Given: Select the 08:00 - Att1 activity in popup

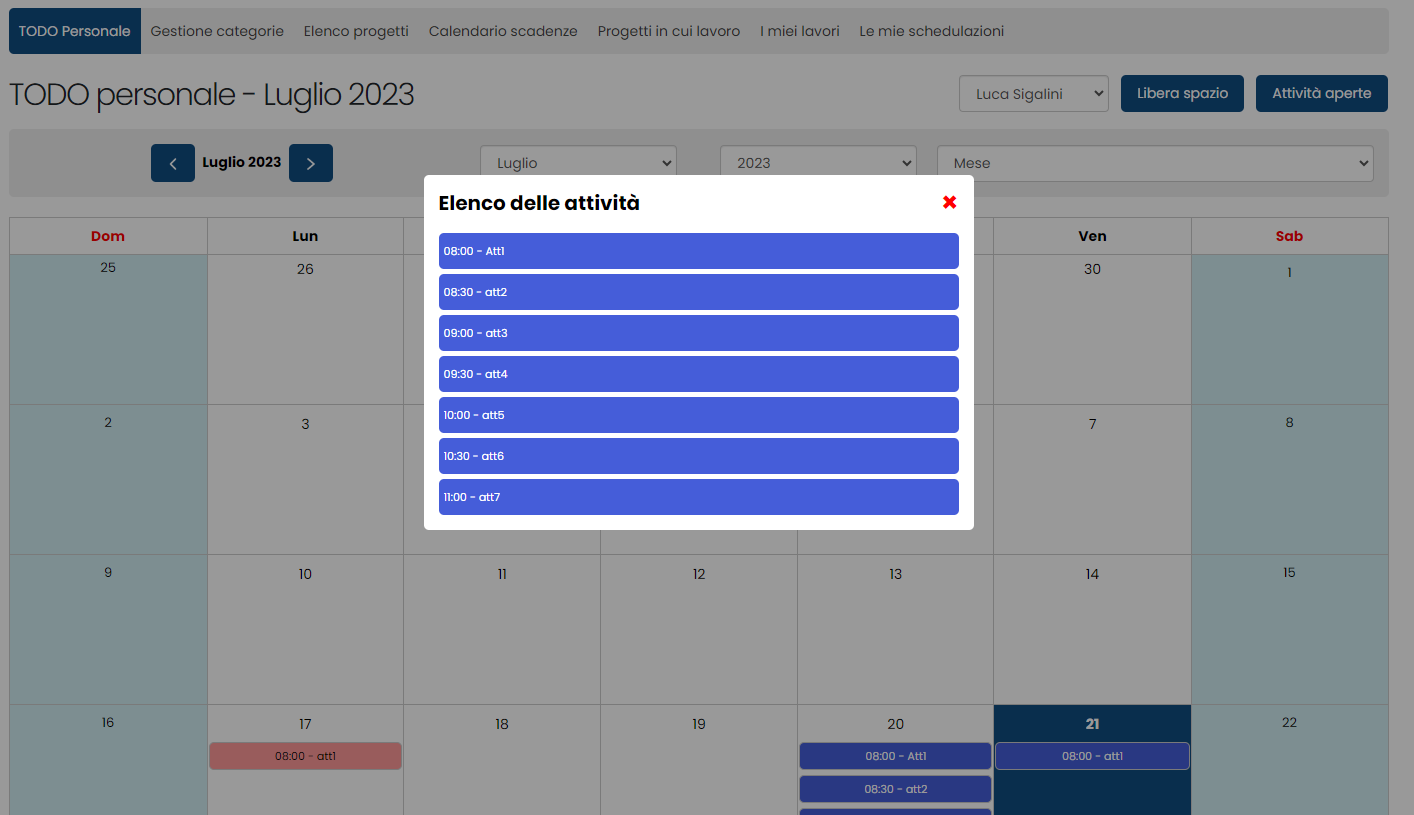Looking at the screenshot, I should 698,251.
